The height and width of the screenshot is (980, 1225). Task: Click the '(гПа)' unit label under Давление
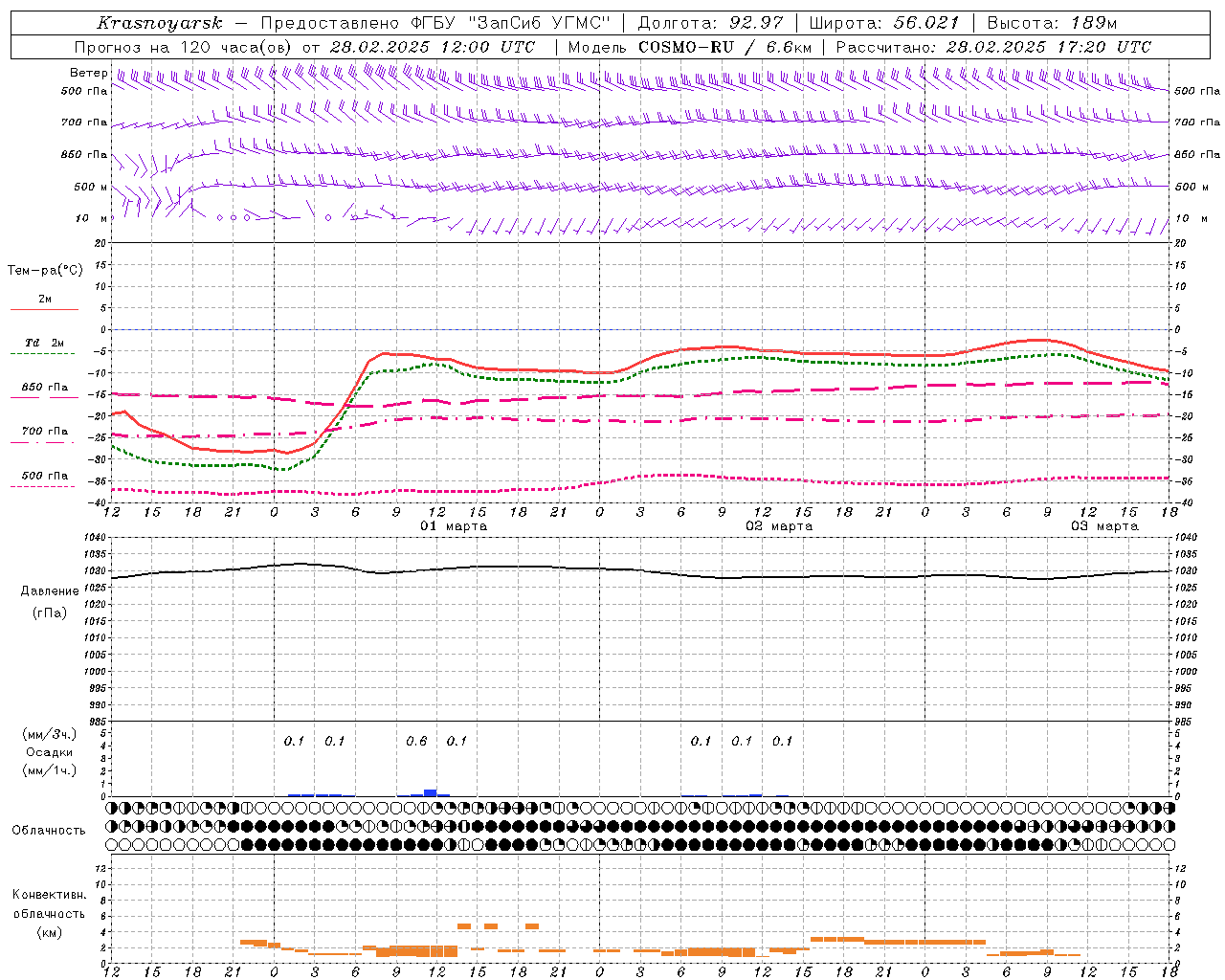[x=50, y=613]
